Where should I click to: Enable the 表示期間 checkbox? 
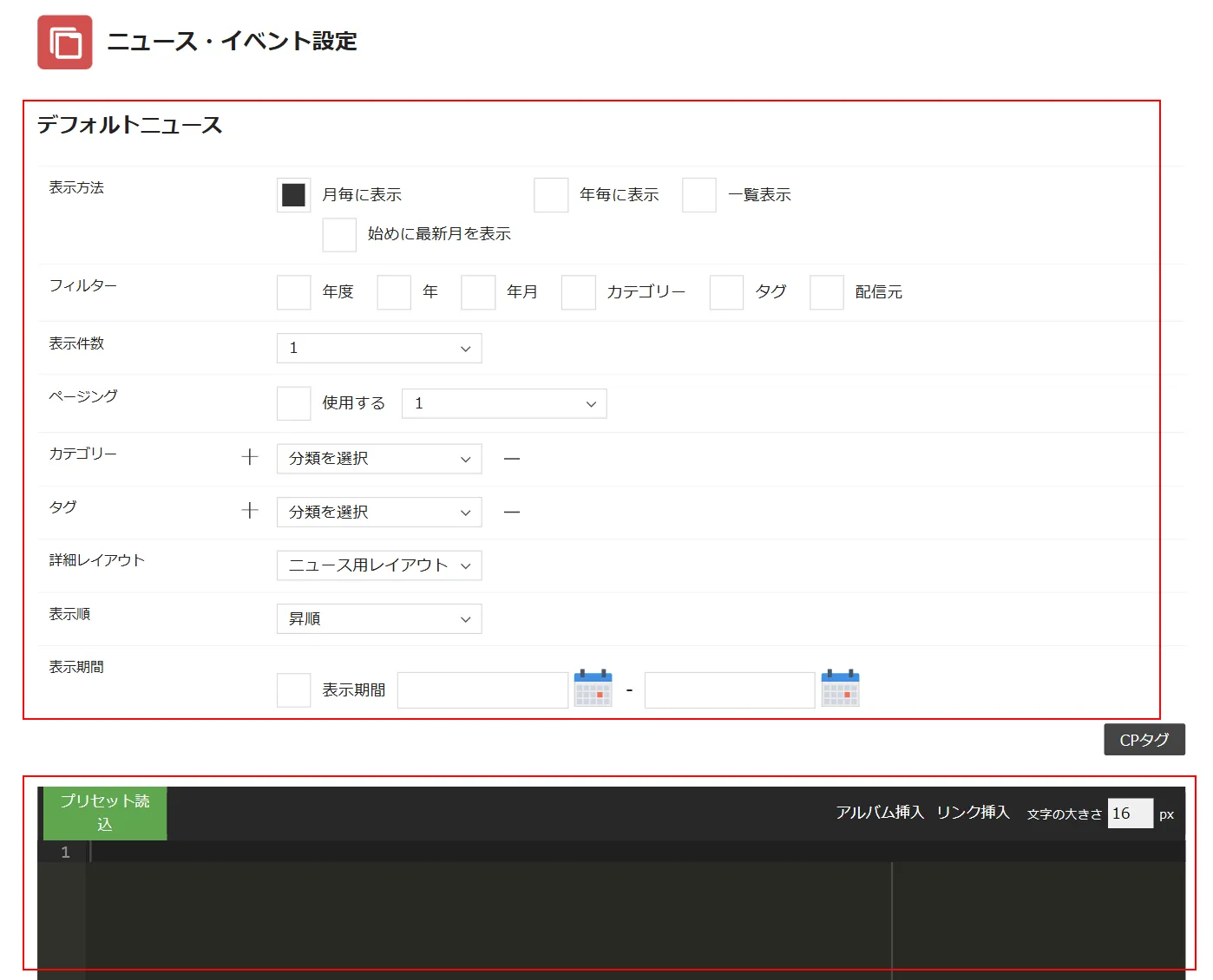293,690
